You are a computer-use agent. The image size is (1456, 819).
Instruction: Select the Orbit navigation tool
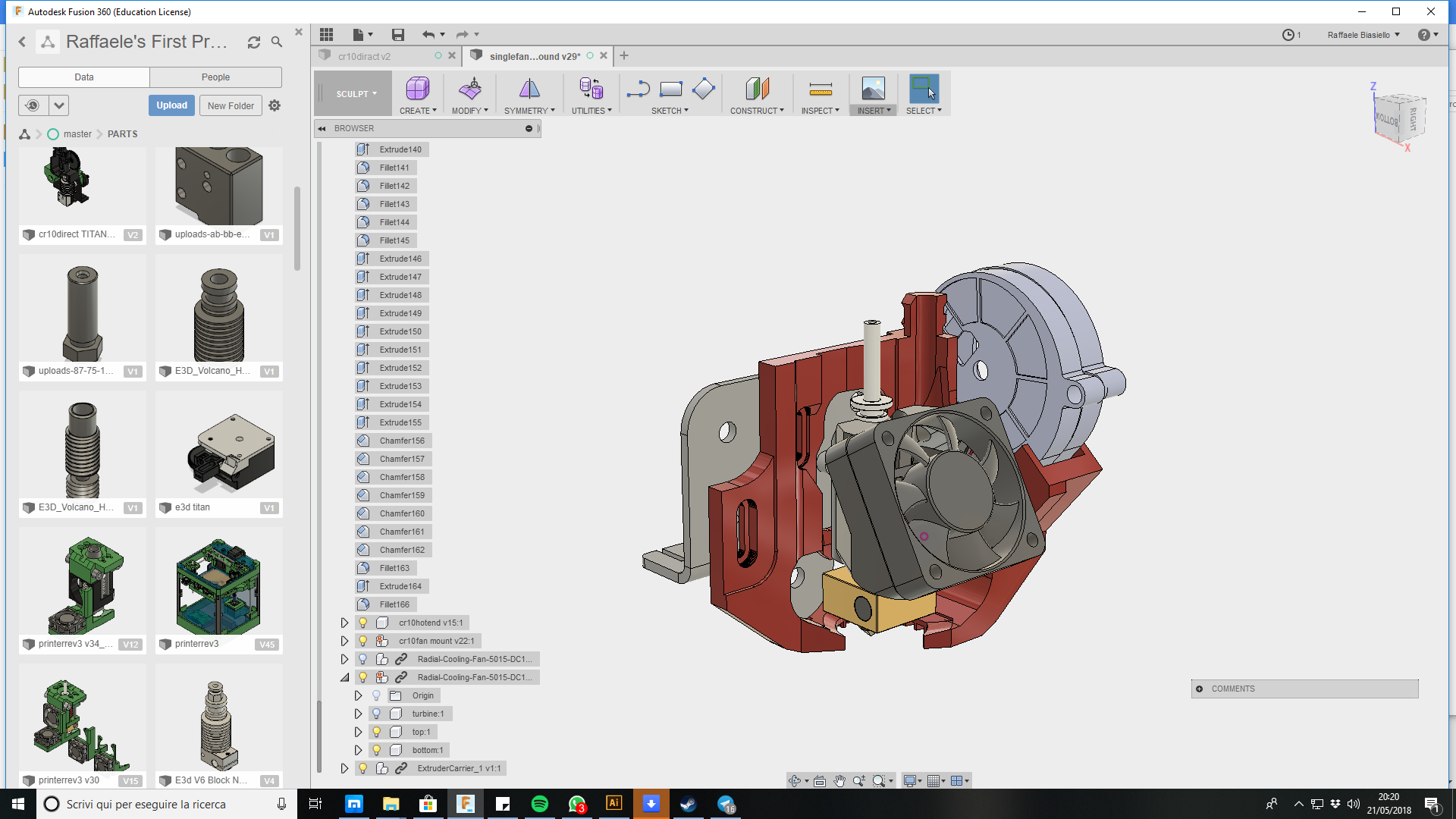point(795,780)
